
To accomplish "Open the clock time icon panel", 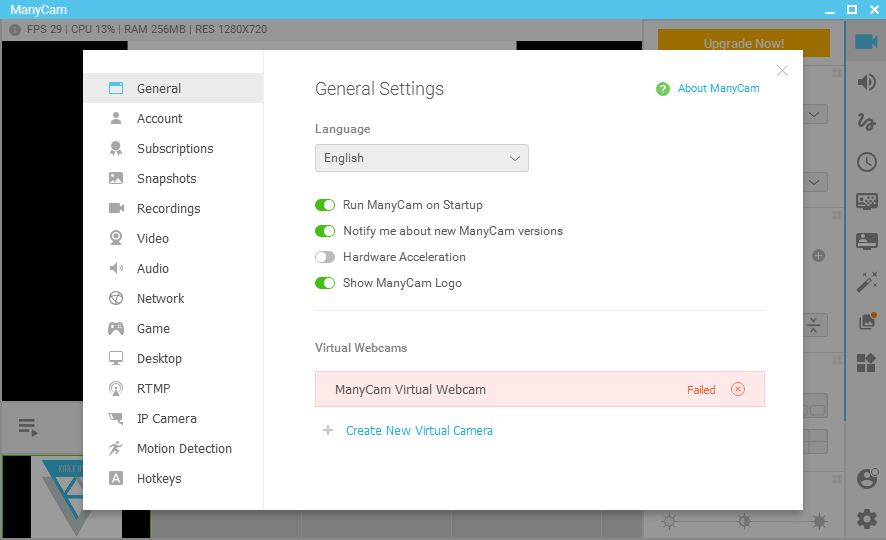I will click(866, 161).
